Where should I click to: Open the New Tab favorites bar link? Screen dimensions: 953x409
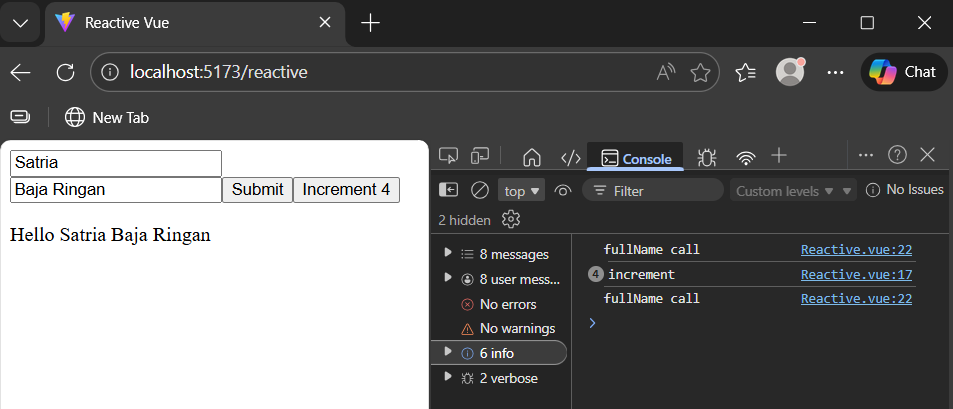106,117
